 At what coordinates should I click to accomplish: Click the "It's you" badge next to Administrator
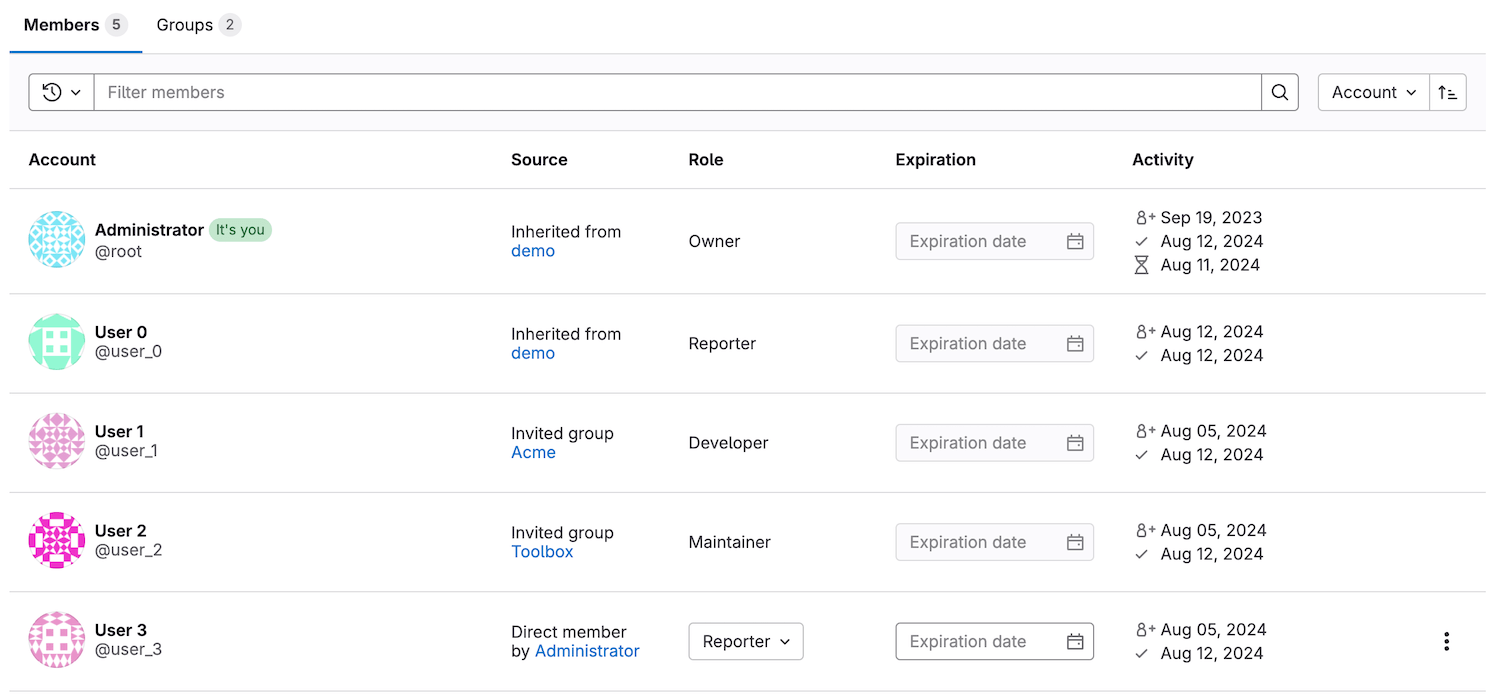point(240,230)
